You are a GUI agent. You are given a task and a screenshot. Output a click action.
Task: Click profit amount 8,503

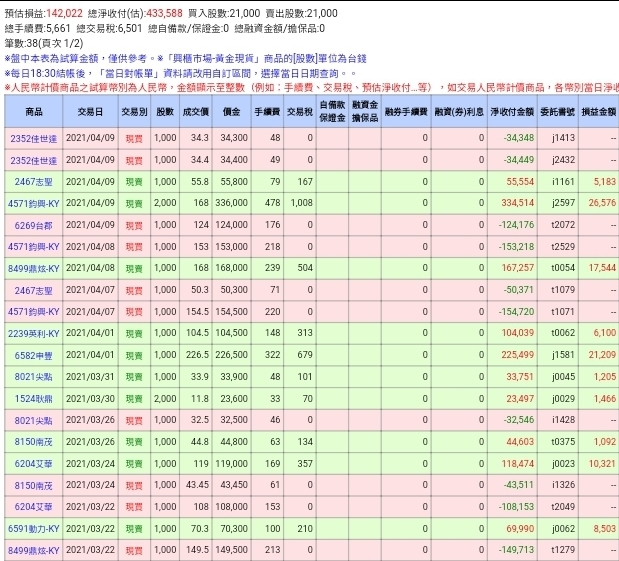[x=604, y=528]
